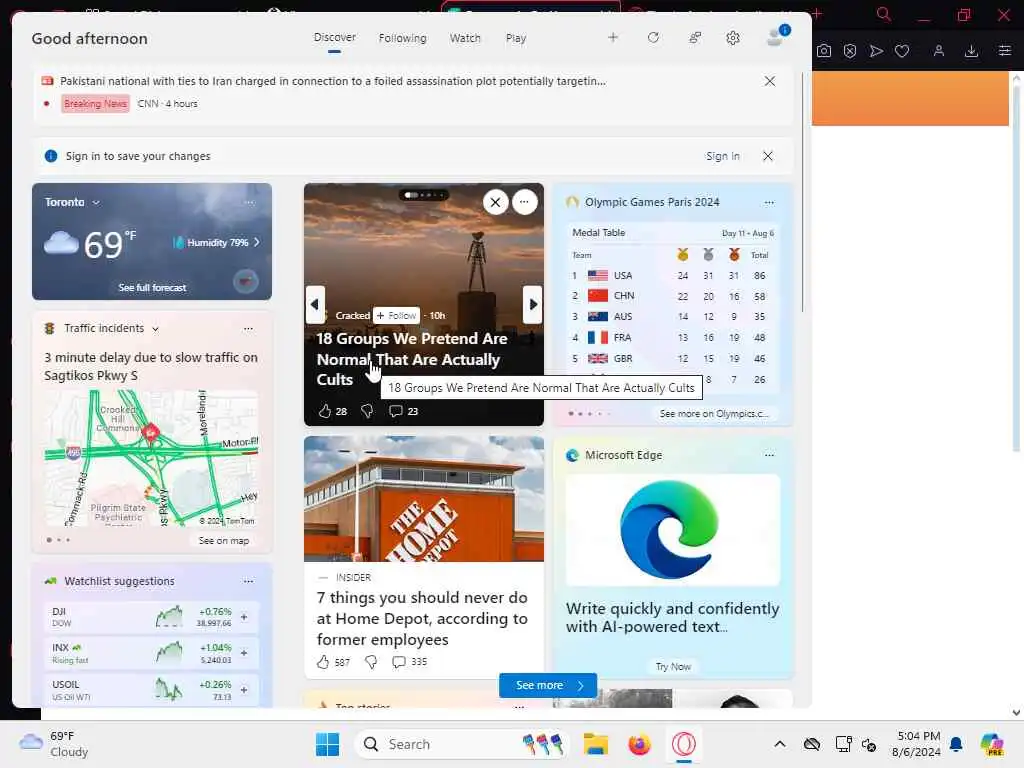Open weather widget more options
This screenshot has height=768, width=1024.
249,202
